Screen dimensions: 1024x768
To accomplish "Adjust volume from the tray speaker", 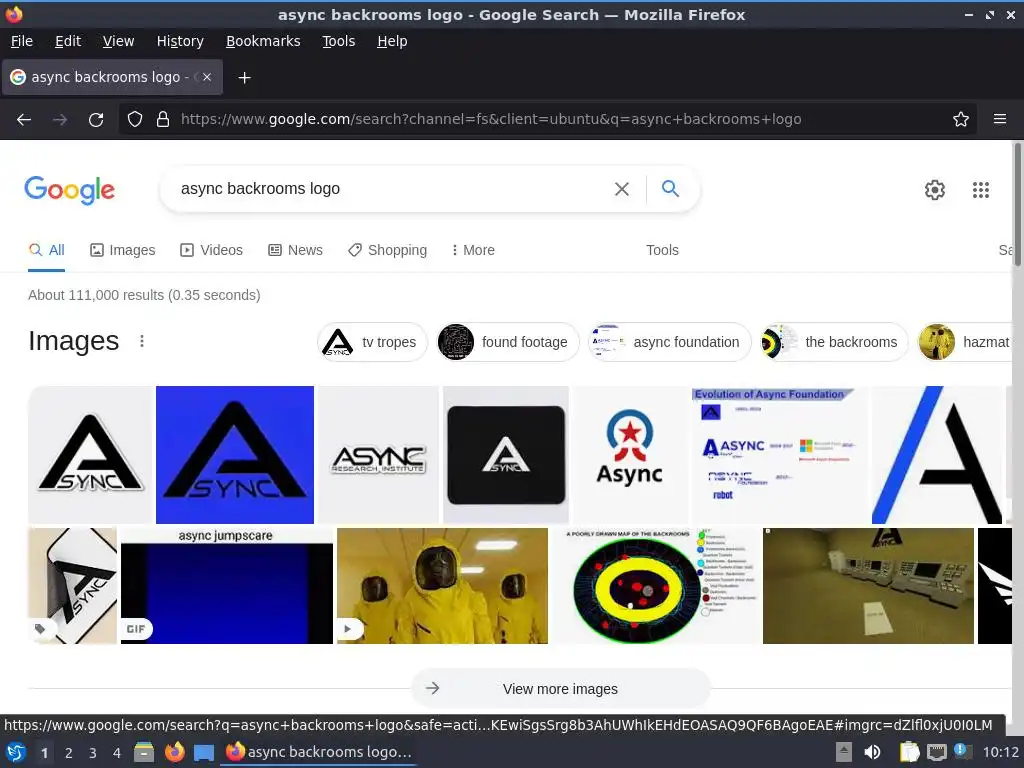I will [x=872, y=752].
